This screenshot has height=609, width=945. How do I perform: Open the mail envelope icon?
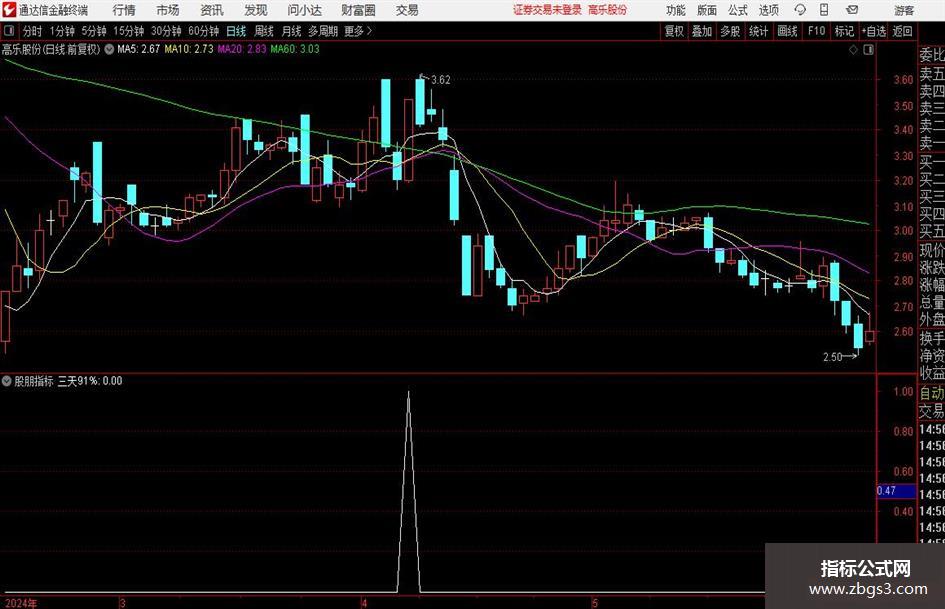[852, 10]
